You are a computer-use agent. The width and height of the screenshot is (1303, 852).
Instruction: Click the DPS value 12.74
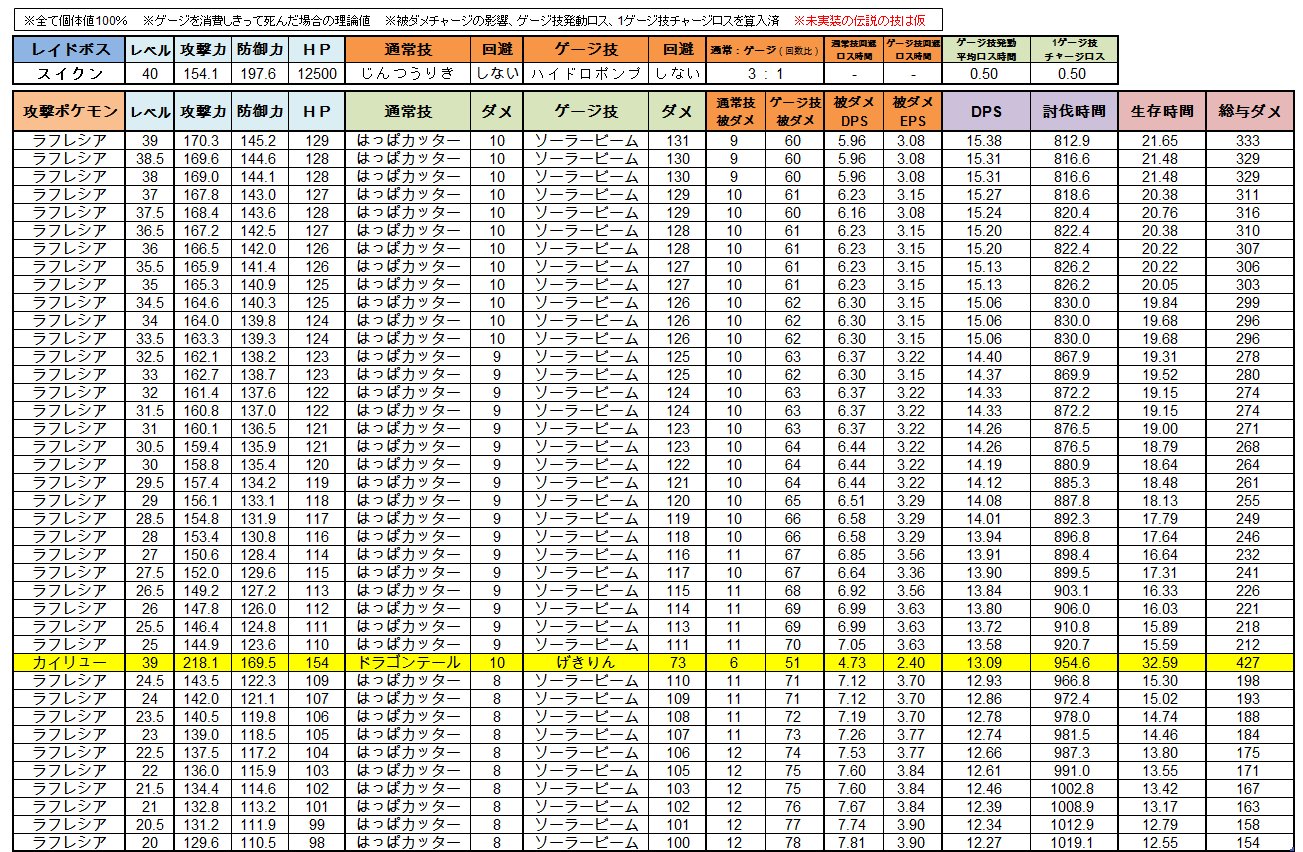point(986,734)
